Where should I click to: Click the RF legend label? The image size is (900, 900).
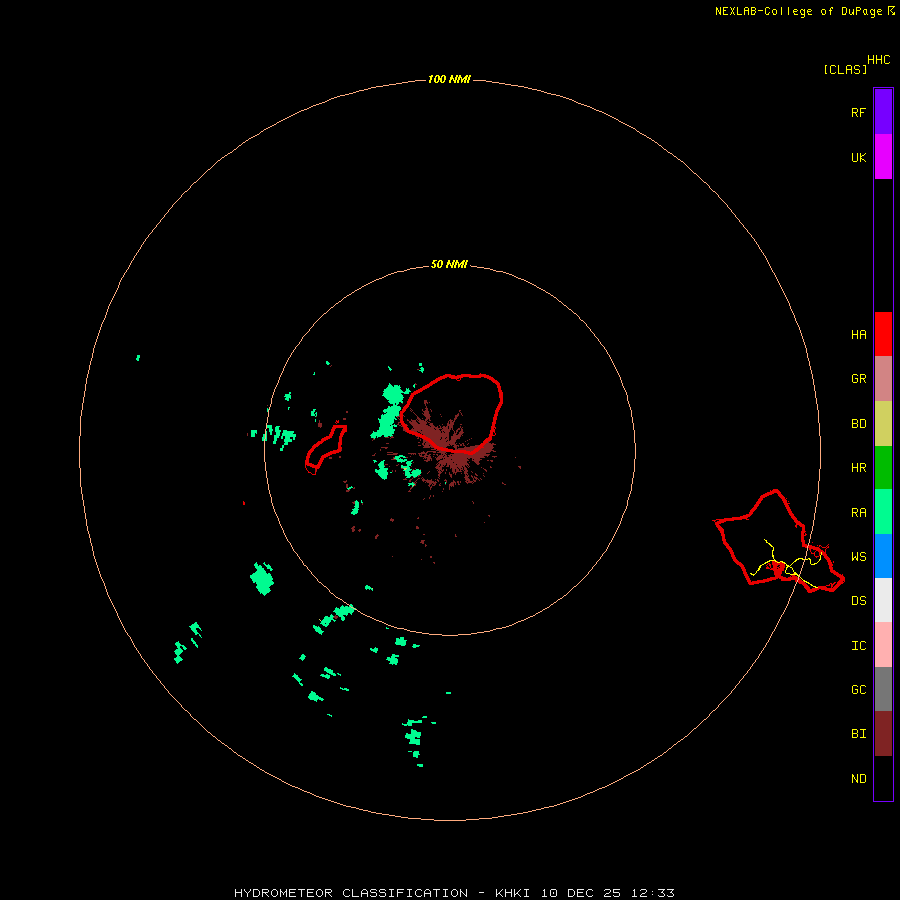coord(859,112)
